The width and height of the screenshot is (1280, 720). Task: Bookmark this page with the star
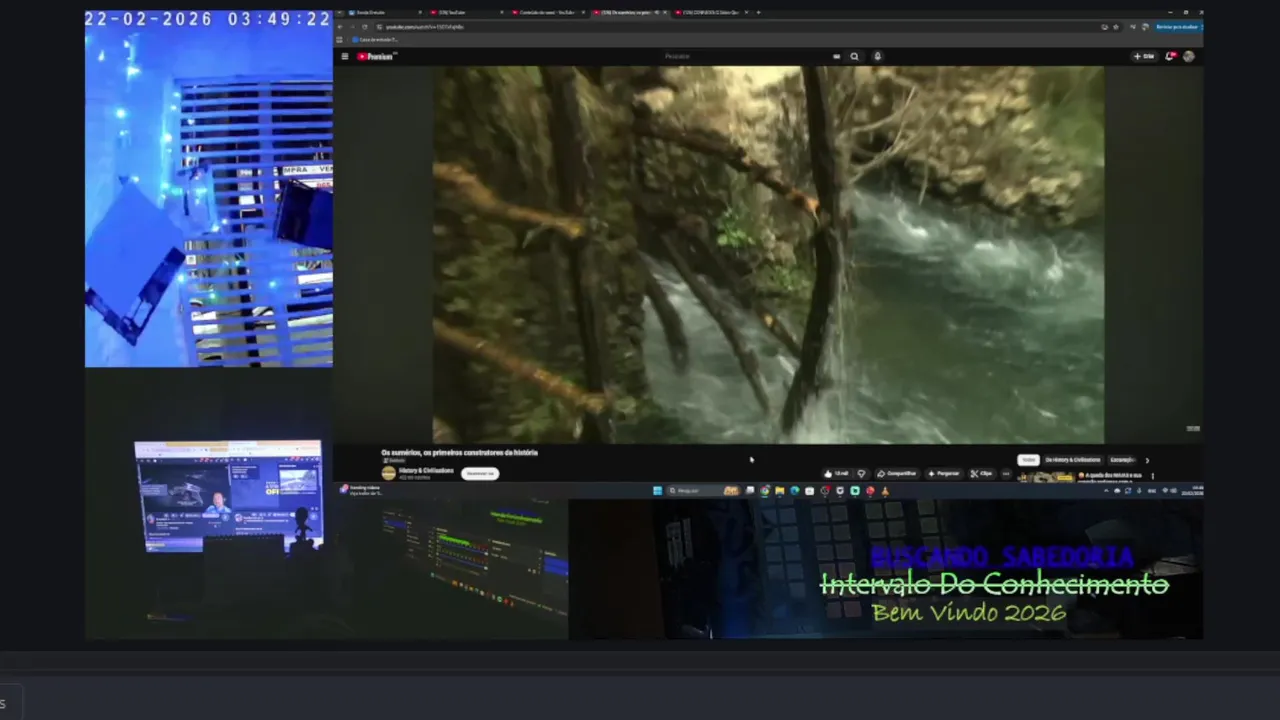[x=1116, y=27]
